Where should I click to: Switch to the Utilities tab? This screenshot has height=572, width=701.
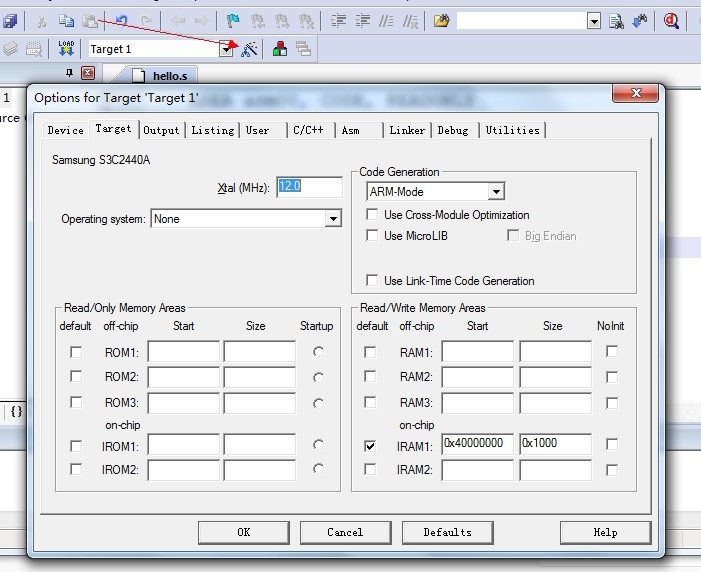513,130
